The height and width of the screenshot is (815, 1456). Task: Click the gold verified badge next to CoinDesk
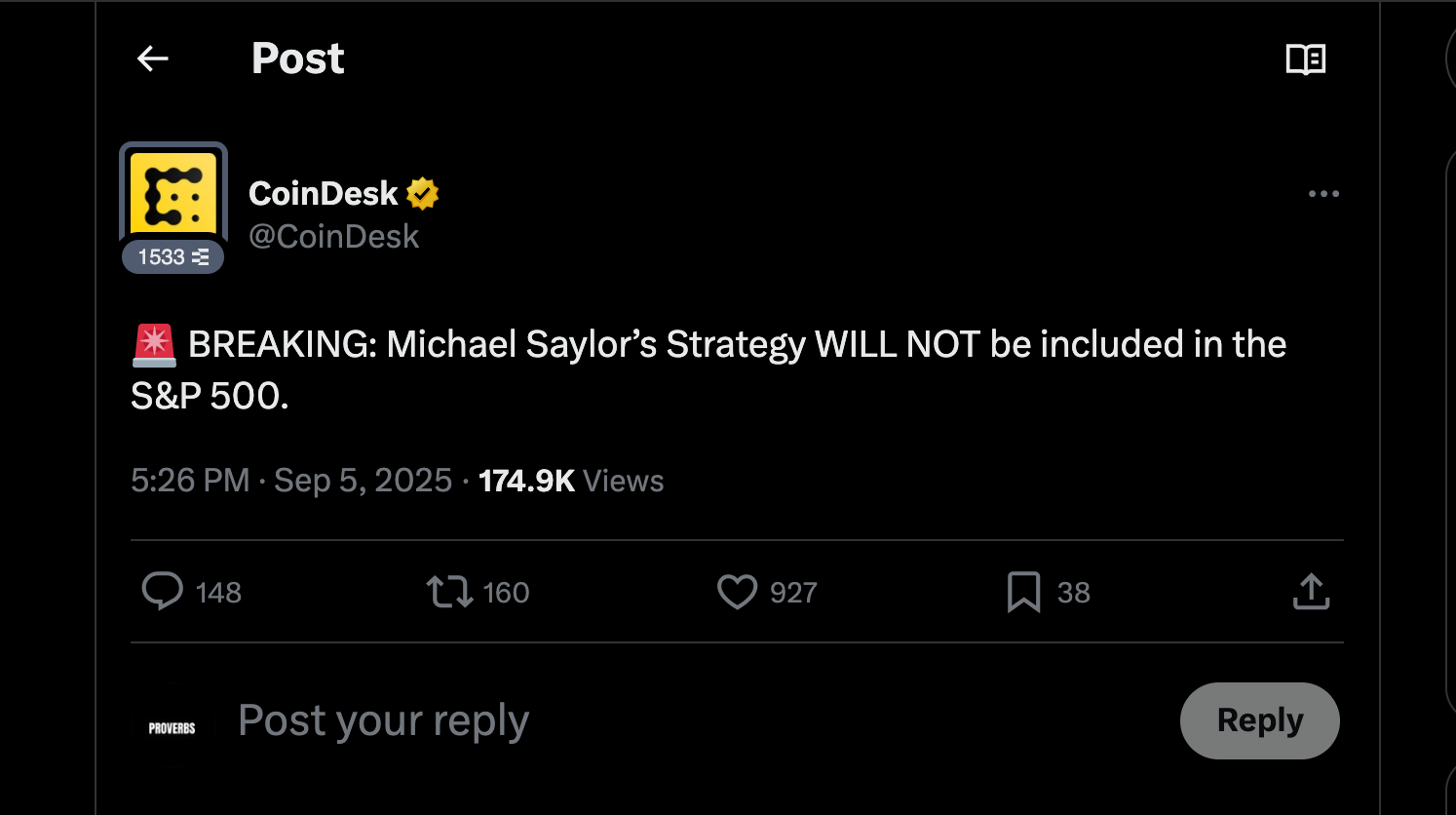pyautogui.click(x=422, y=194)
